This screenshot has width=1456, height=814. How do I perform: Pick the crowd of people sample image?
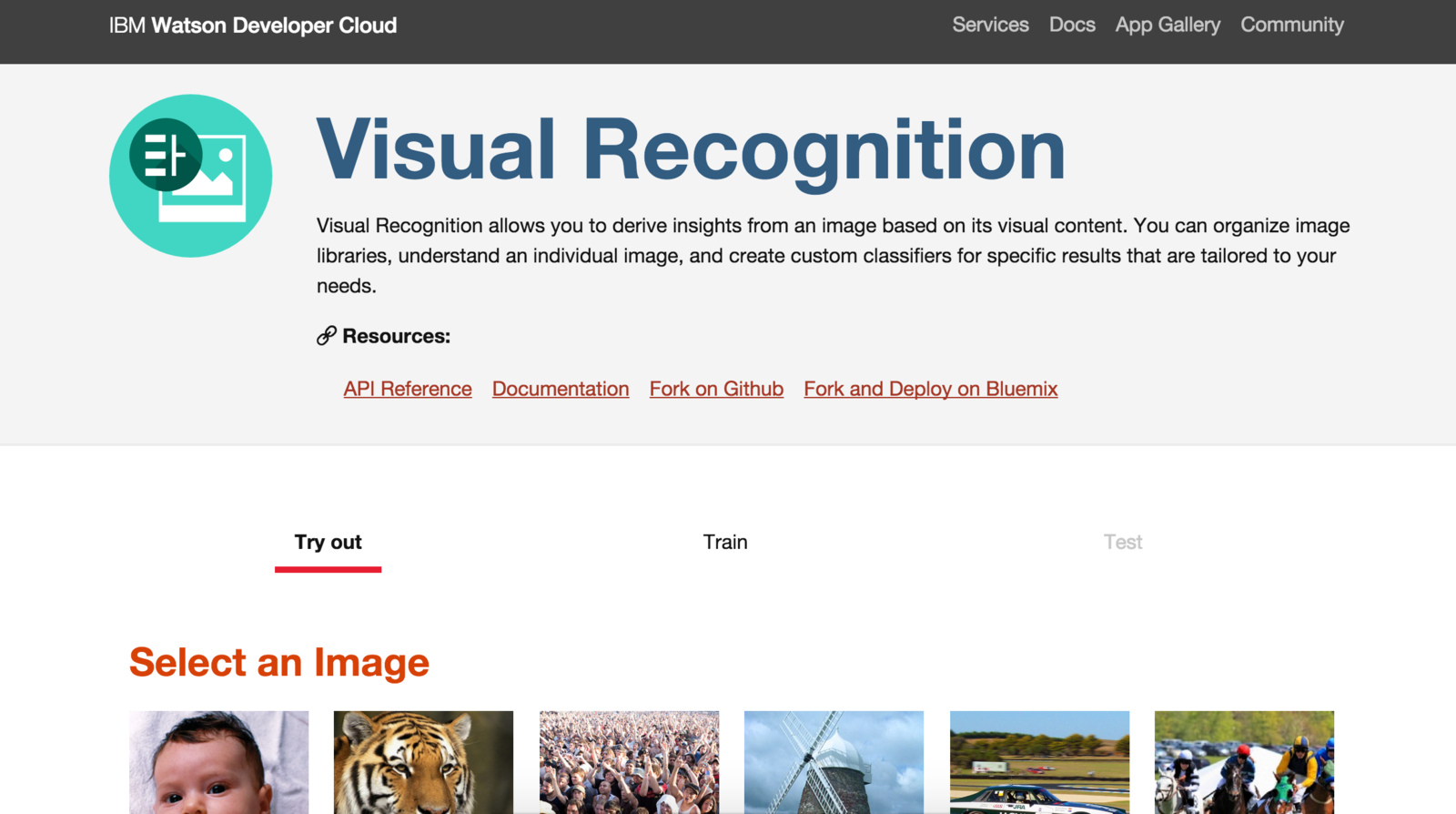629,762
